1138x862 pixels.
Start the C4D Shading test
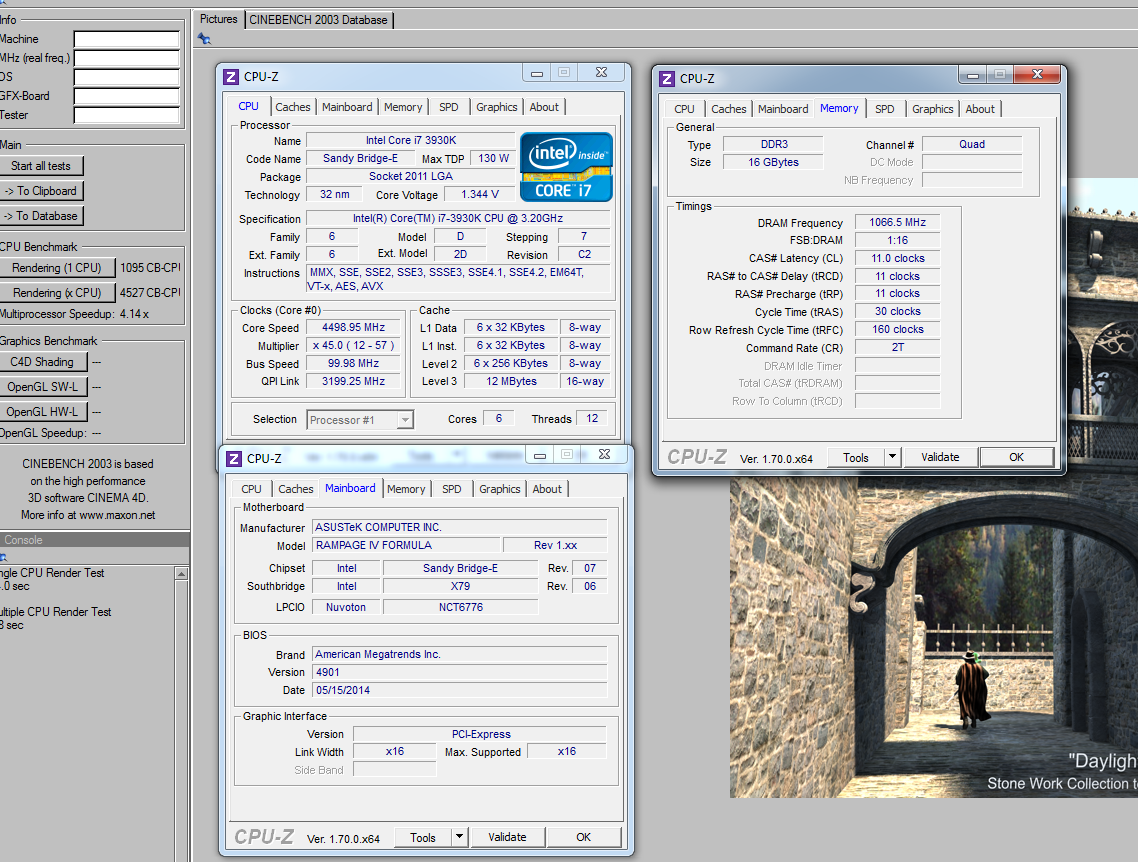coord(42,361)
